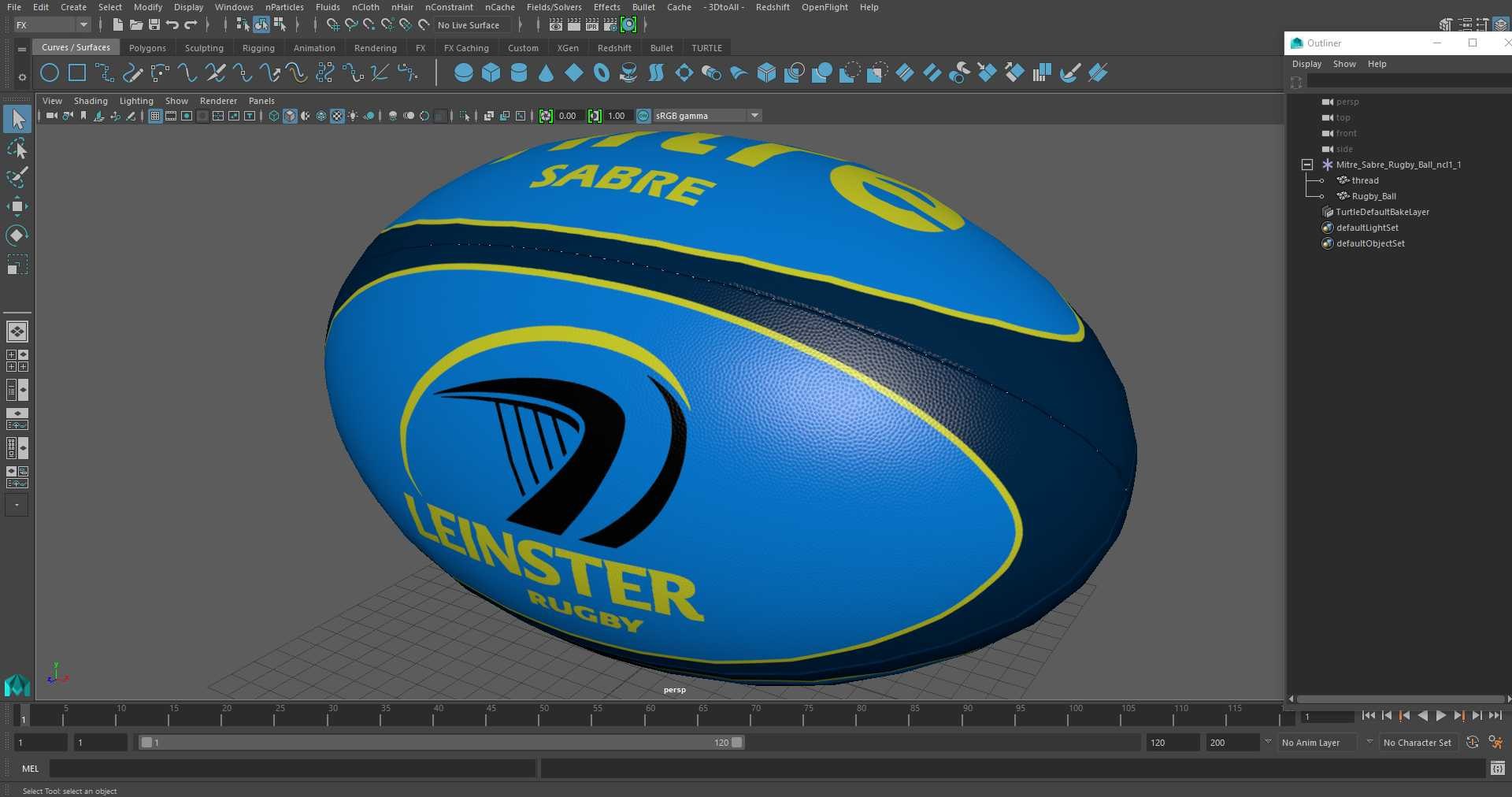Image resolution: width=1512 pixels, height=797 pixels.
Task: Activate the Scale tool in the toolbox
Action: click(x=17, y=265)
